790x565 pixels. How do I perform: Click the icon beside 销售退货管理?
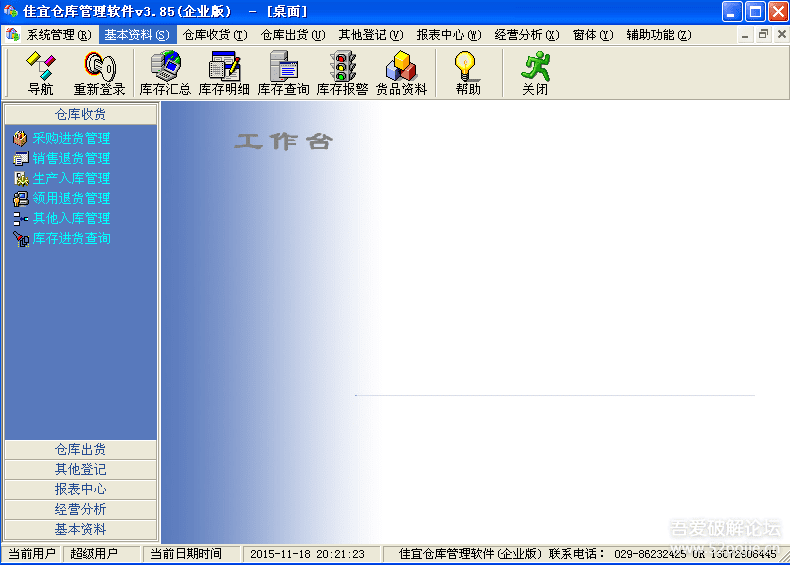pyautogui.click(x=20, y=158)
